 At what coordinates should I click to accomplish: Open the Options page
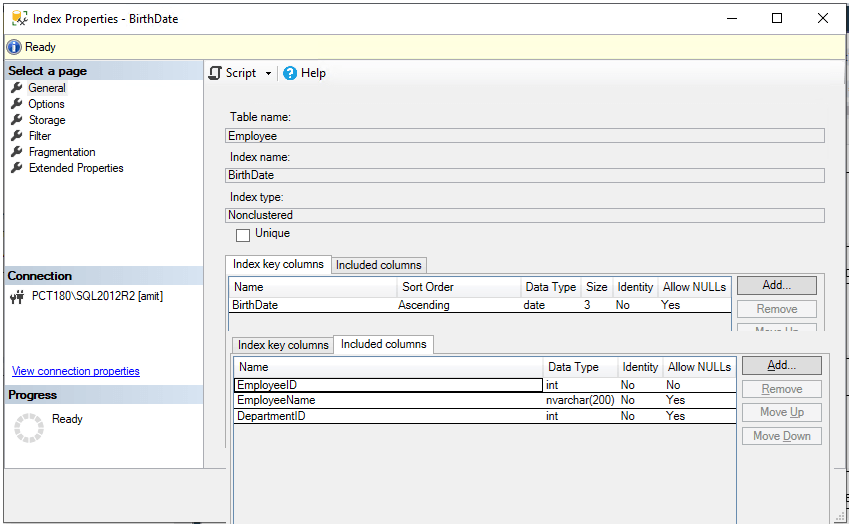pos(46,104)
